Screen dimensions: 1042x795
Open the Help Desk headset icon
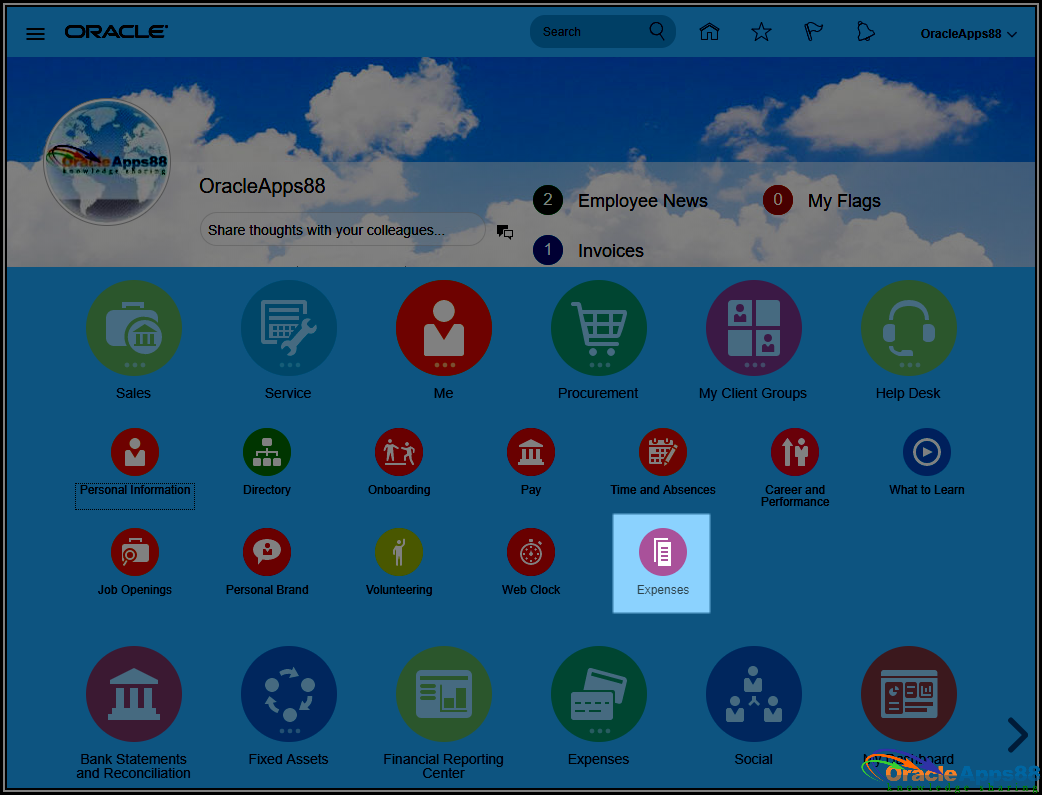(908, 327)
